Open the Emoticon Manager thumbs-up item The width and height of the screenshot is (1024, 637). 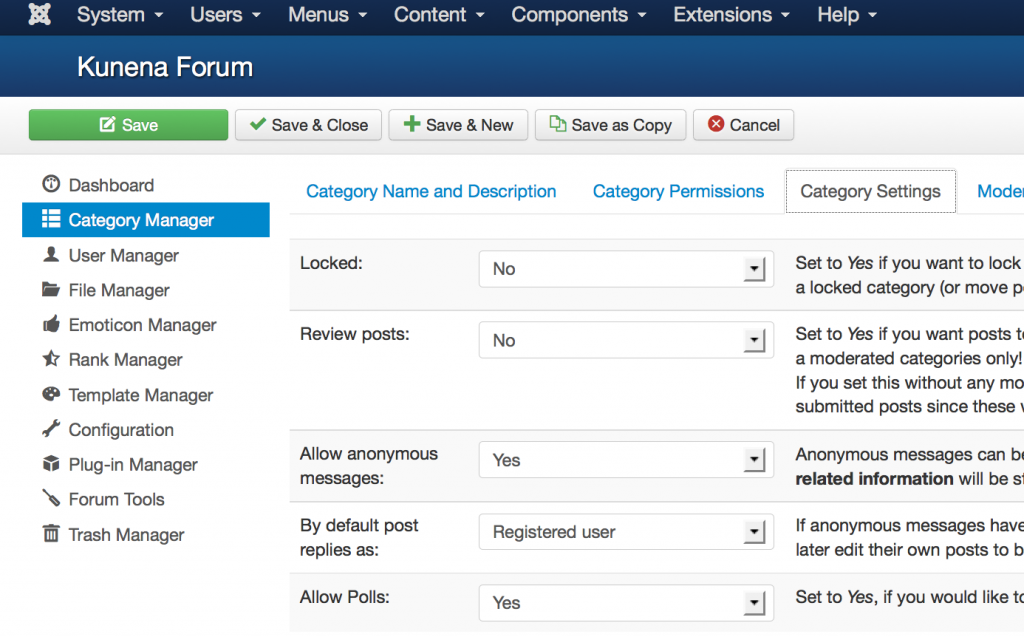[129, 325]
